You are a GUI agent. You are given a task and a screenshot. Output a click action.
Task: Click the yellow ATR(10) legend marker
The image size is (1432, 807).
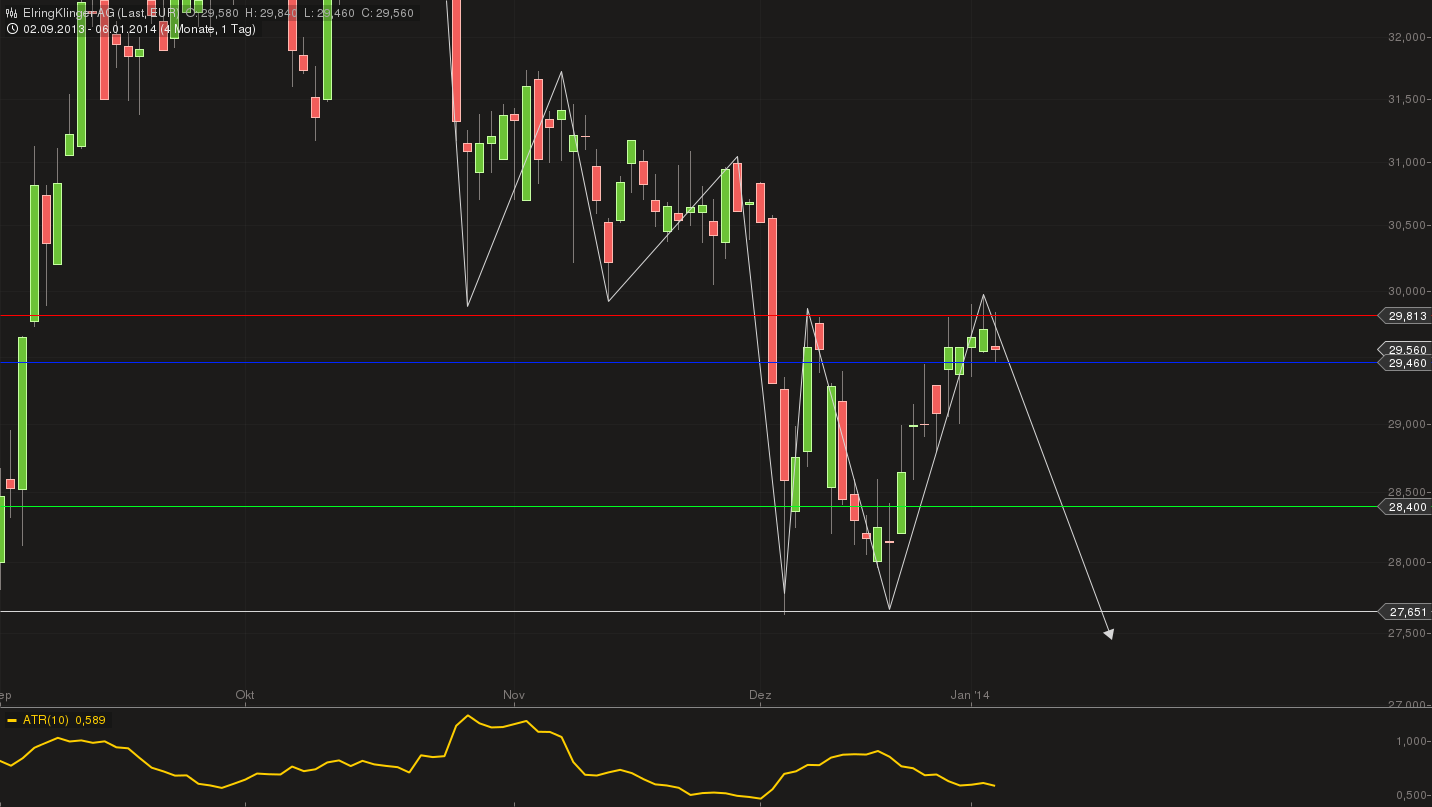click(12, 720)
